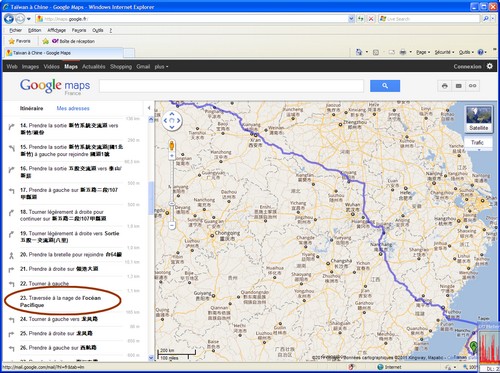Screen dimensions: 500x373
Task: Click the browser Back arrow button
Action: [9, 19]
